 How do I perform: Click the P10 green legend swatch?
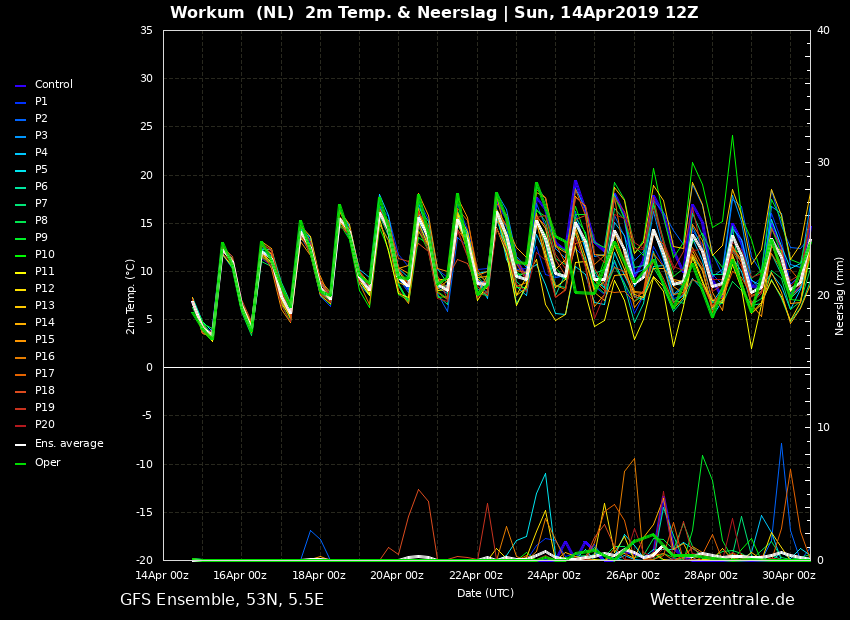pyautogui.click(x=20, y=256)
